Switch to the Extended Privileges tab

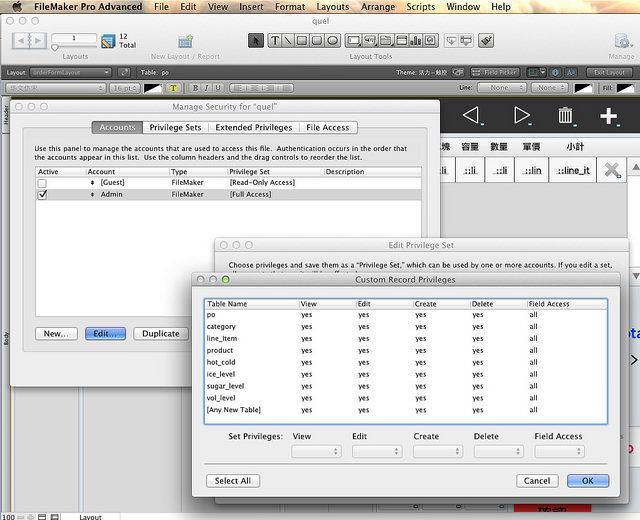coord(254,127)
